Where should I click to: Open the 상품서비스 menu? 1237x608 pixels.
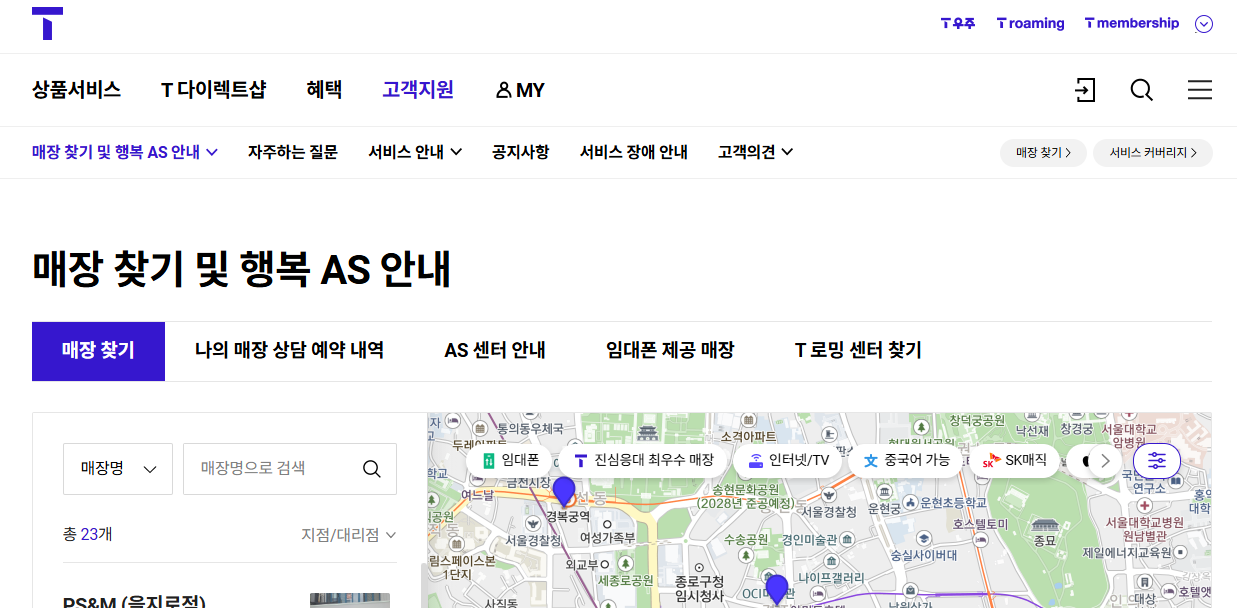tap(76, 90)
